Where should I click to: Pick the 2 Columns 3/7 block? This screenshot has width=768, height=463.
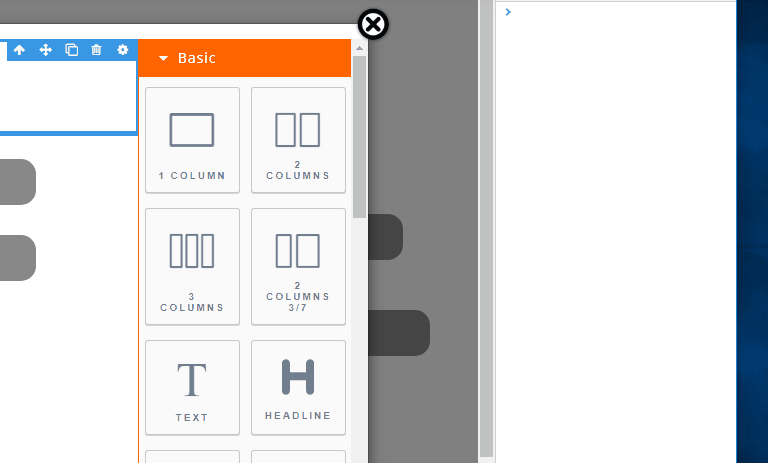click(298, 267)
